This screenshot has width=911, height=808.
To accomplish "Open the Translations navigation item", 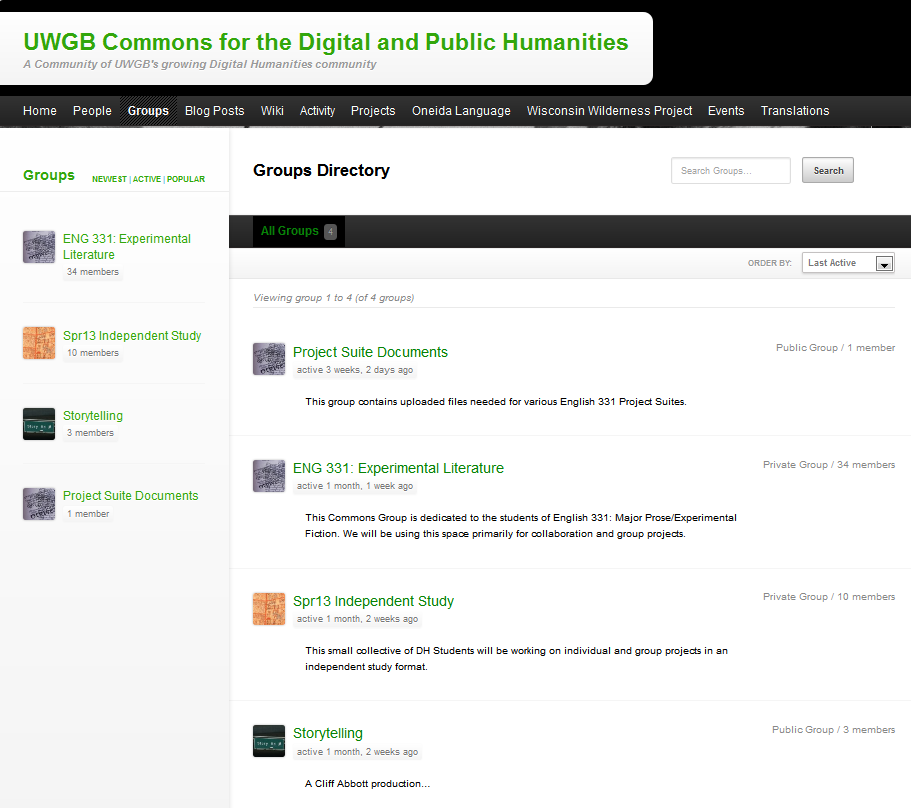I will (x=795, y=111).
